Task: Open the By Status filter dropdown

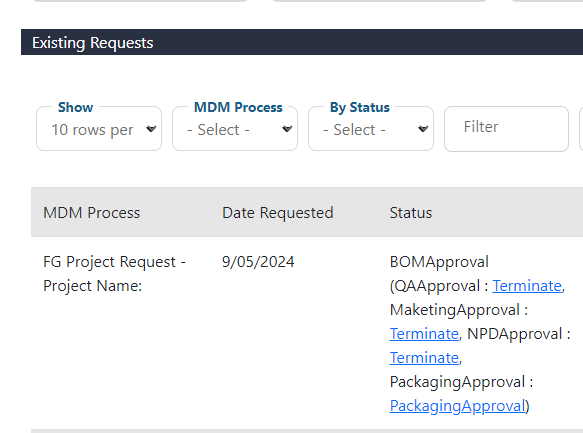Action: pos(371,129)
